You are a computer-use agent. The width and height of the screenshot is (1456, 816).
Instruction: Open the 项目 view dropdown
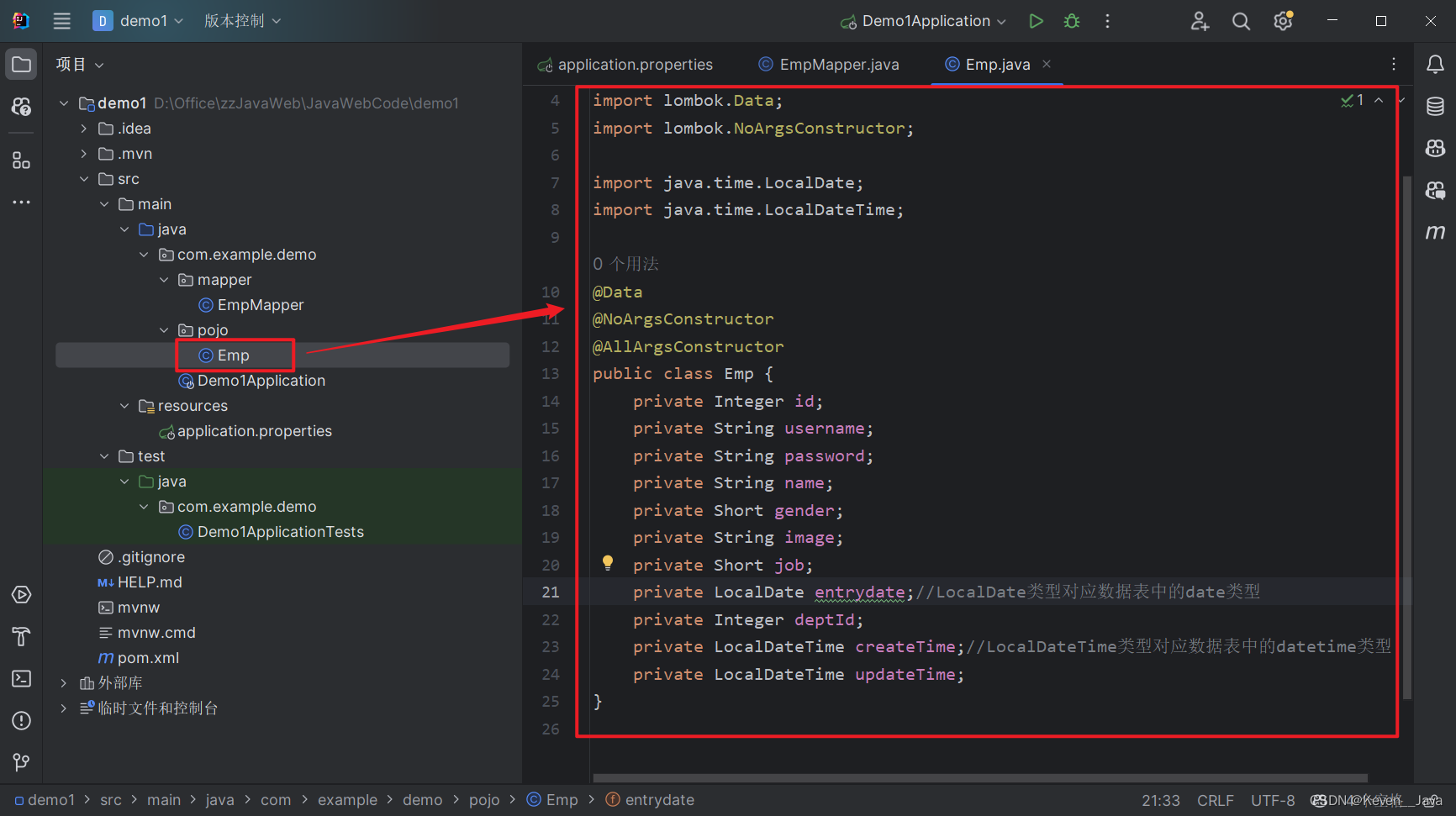80,65
